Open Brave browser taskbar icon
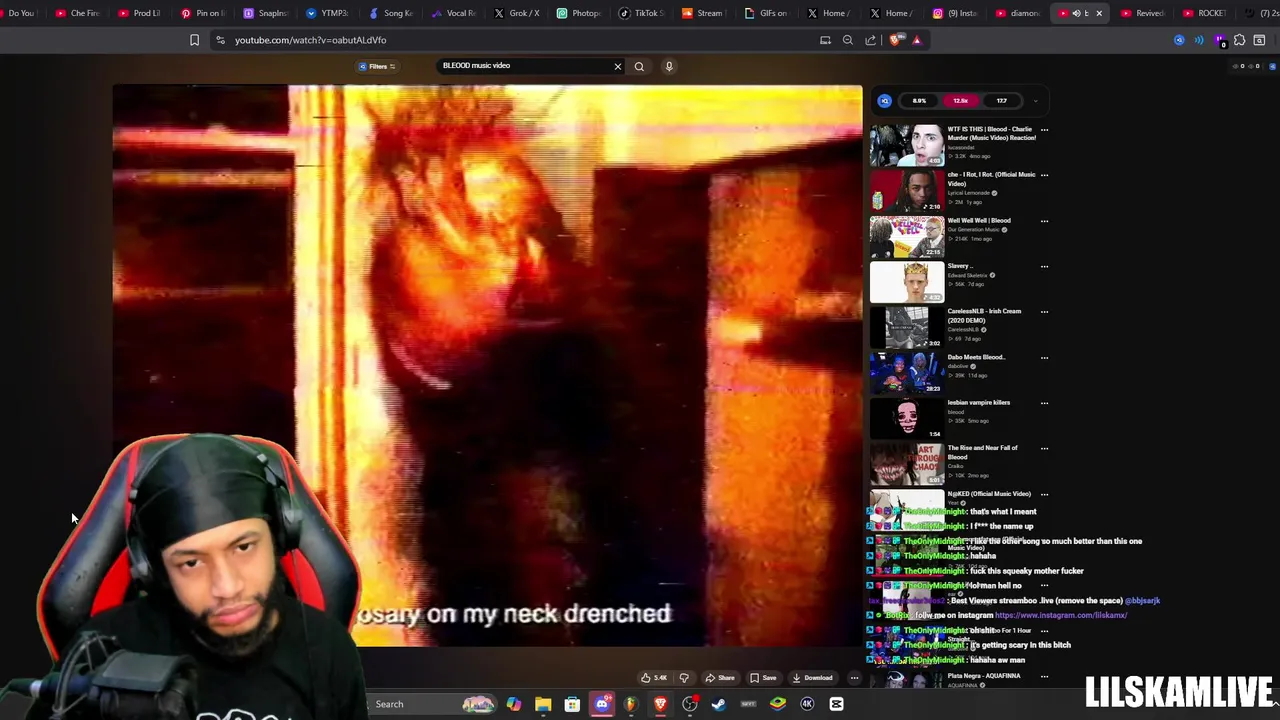The height and width of the screenshot is (720, 1280). [660, 704]
